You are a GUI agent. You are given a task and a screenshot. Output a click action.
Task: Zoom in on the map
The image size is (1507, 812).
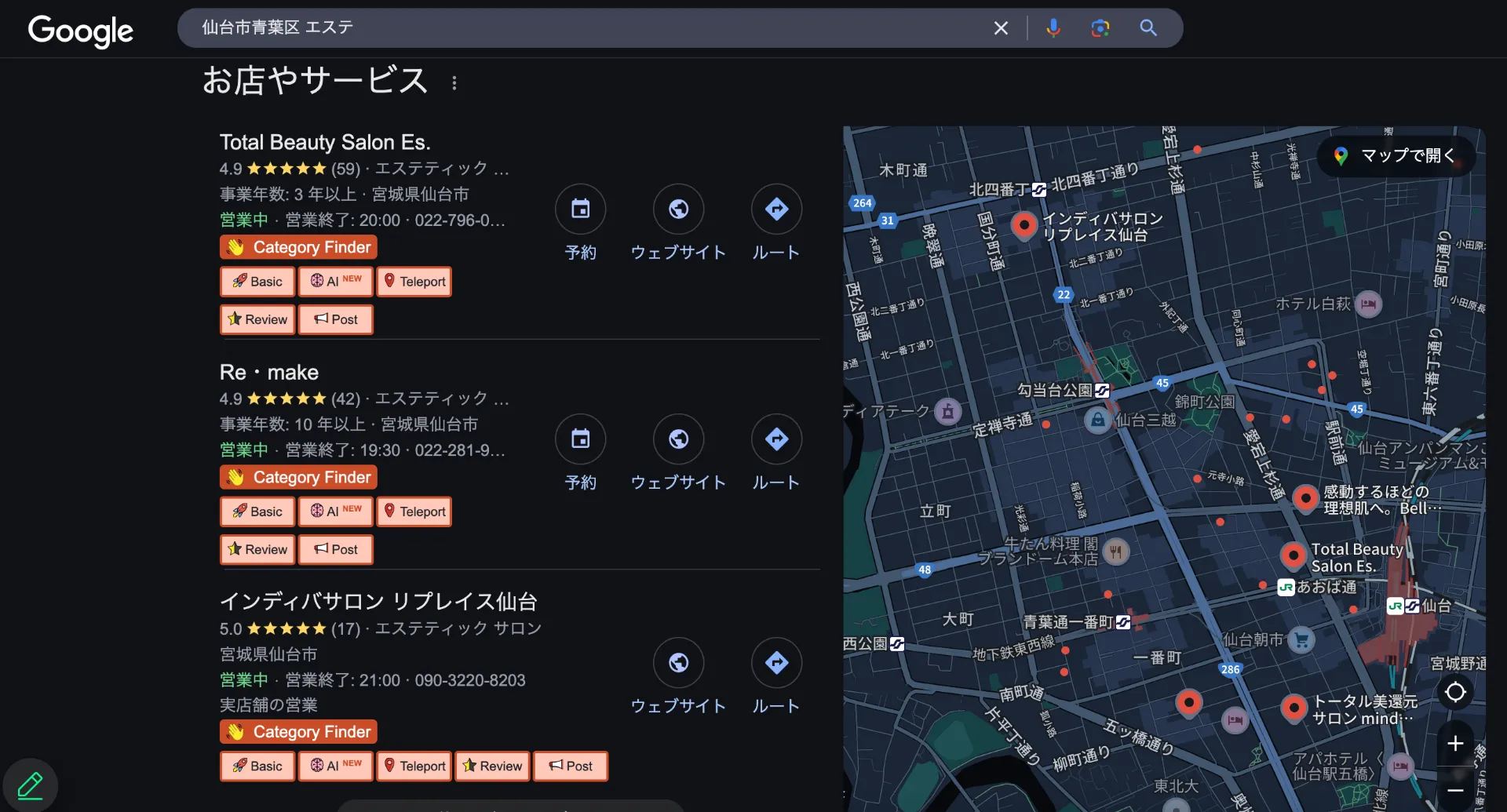click(x=1455, y=743)
